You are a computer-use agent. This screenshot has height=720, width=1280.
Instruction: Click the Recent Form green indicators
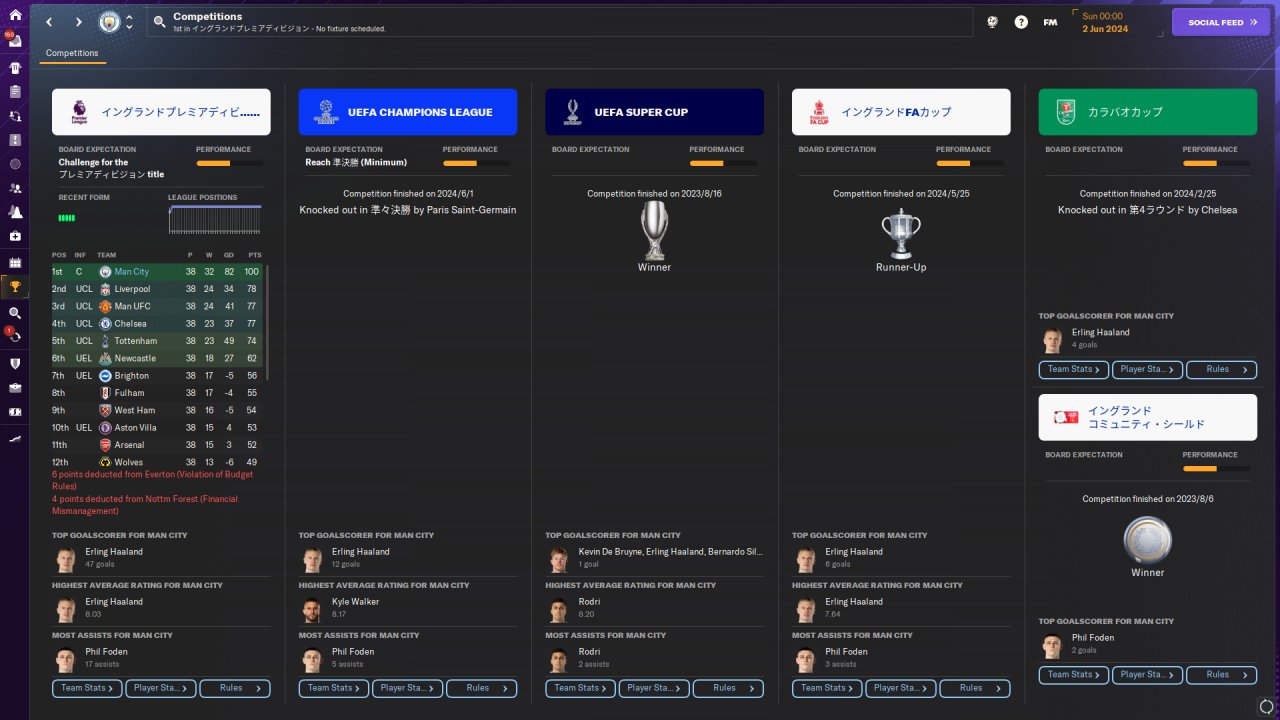click(x=67, y=218)
